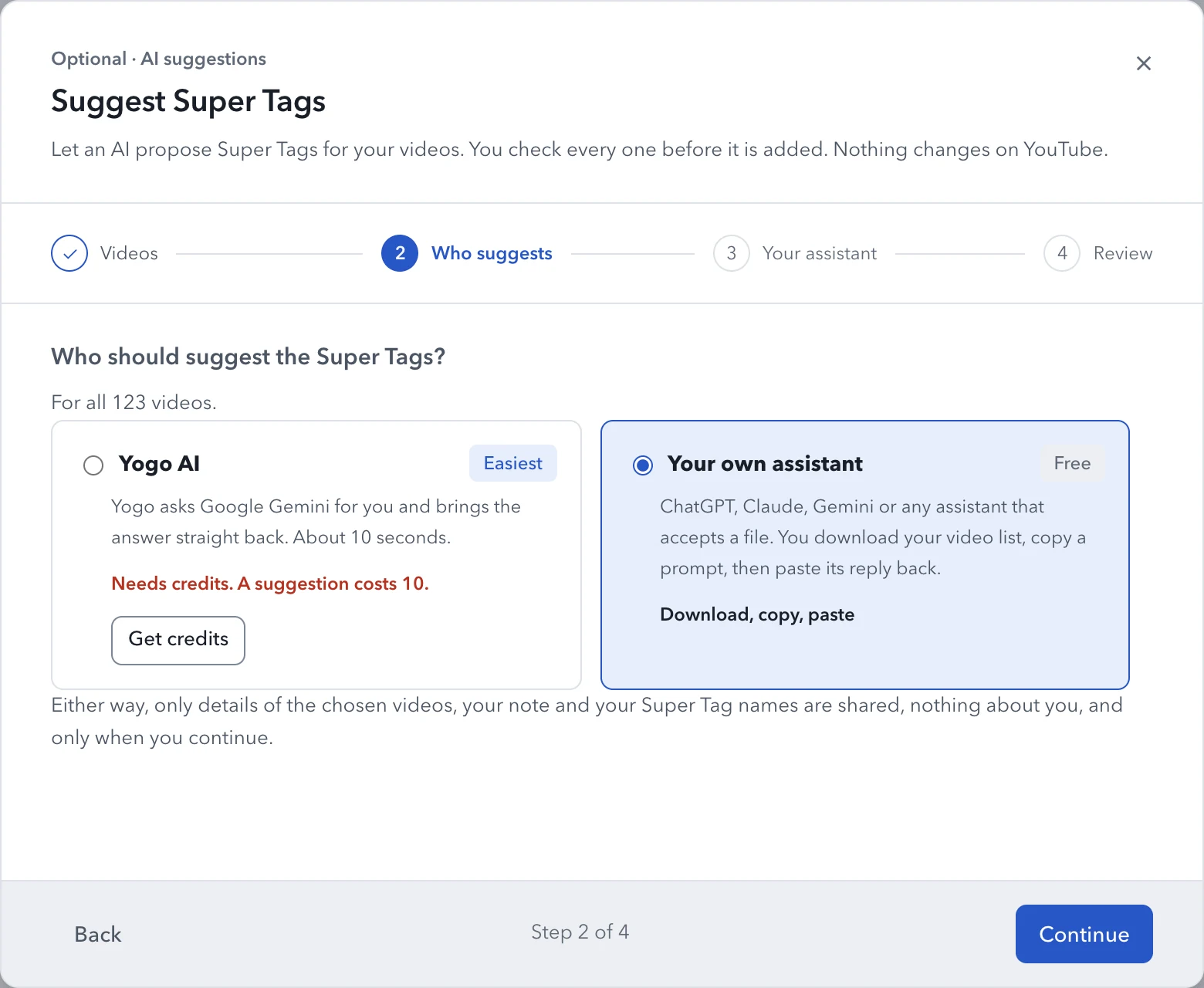Click step number 2 circle

point(400,253)
